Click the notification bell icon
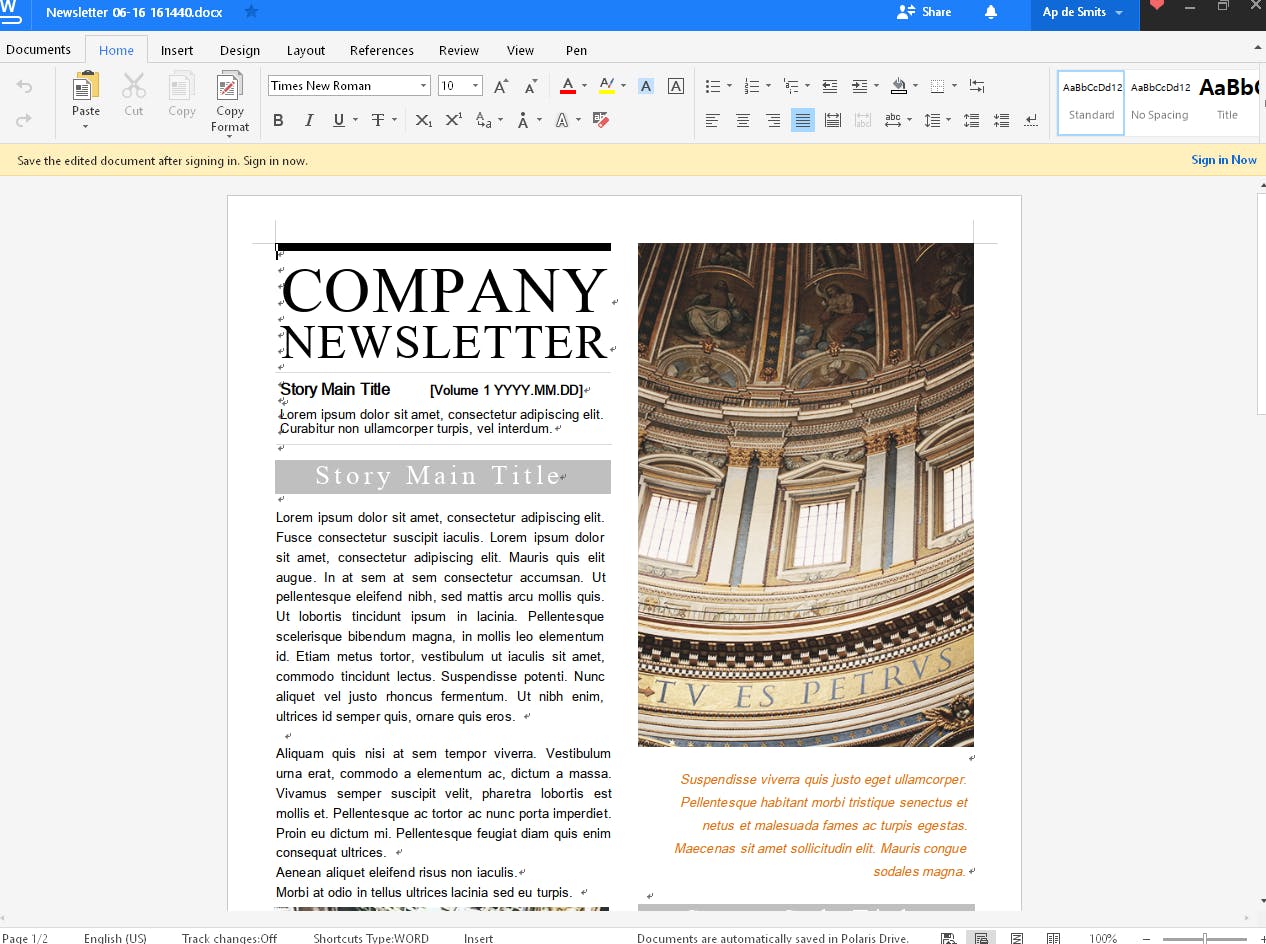Image resolution: width=1266 pixels, height=944 pixels. [x=991, y=12]
